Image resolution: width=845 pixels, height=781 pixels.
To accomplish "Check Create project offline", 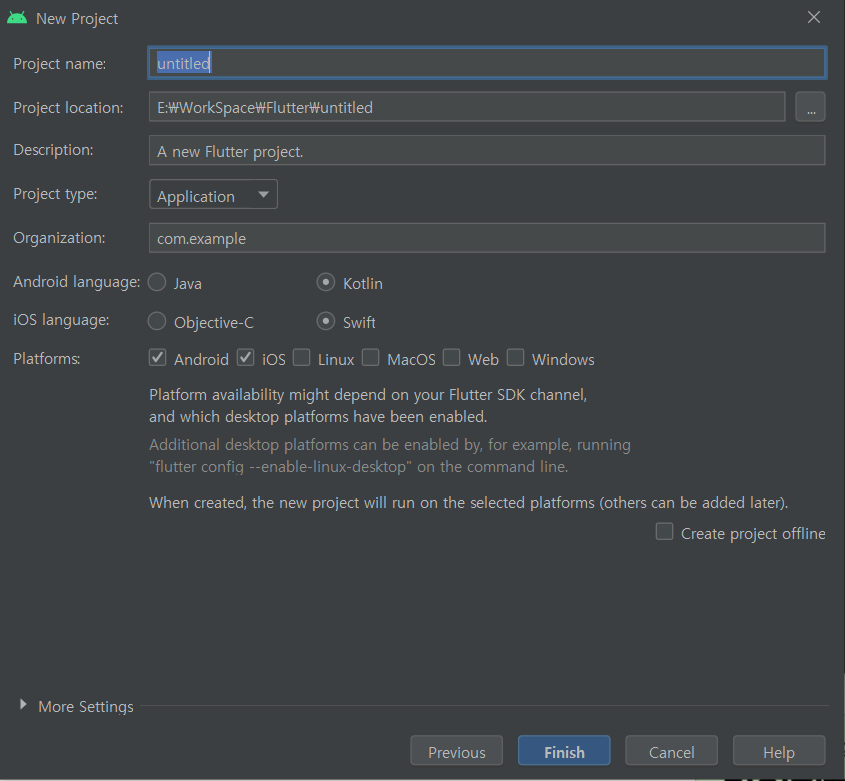I will tap(664, 532).
